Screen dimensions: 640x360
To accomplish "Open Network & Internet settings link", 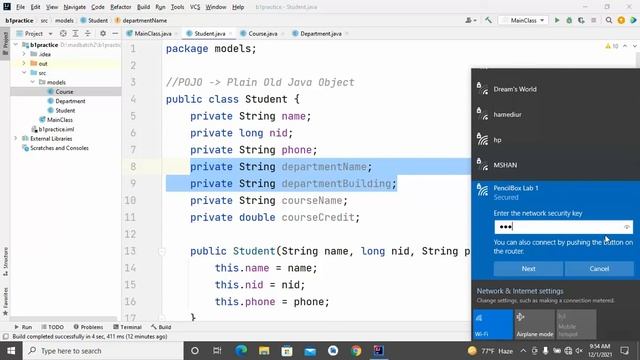I will tap(520, 291).
